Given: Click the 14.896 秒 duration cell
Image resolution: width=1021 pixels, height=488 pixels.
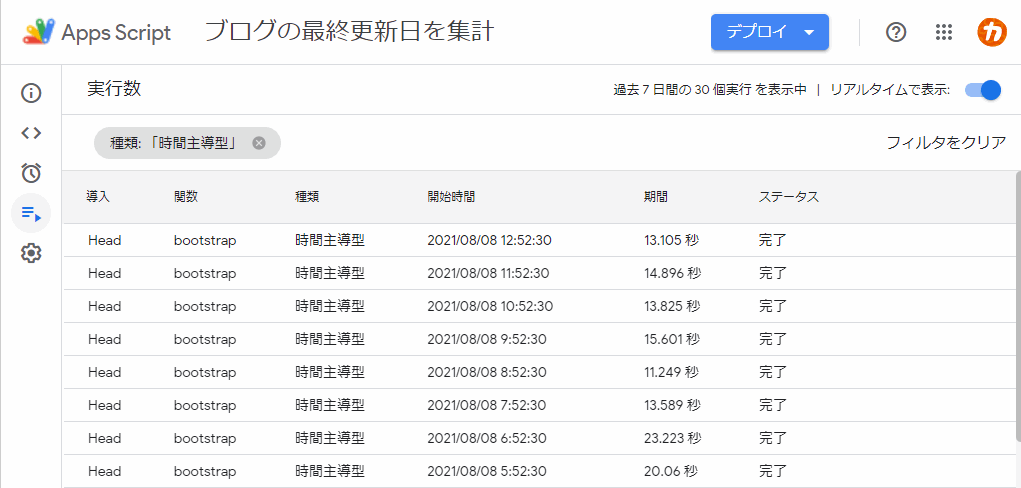Looking at the screenshot, I should point(672,274).
